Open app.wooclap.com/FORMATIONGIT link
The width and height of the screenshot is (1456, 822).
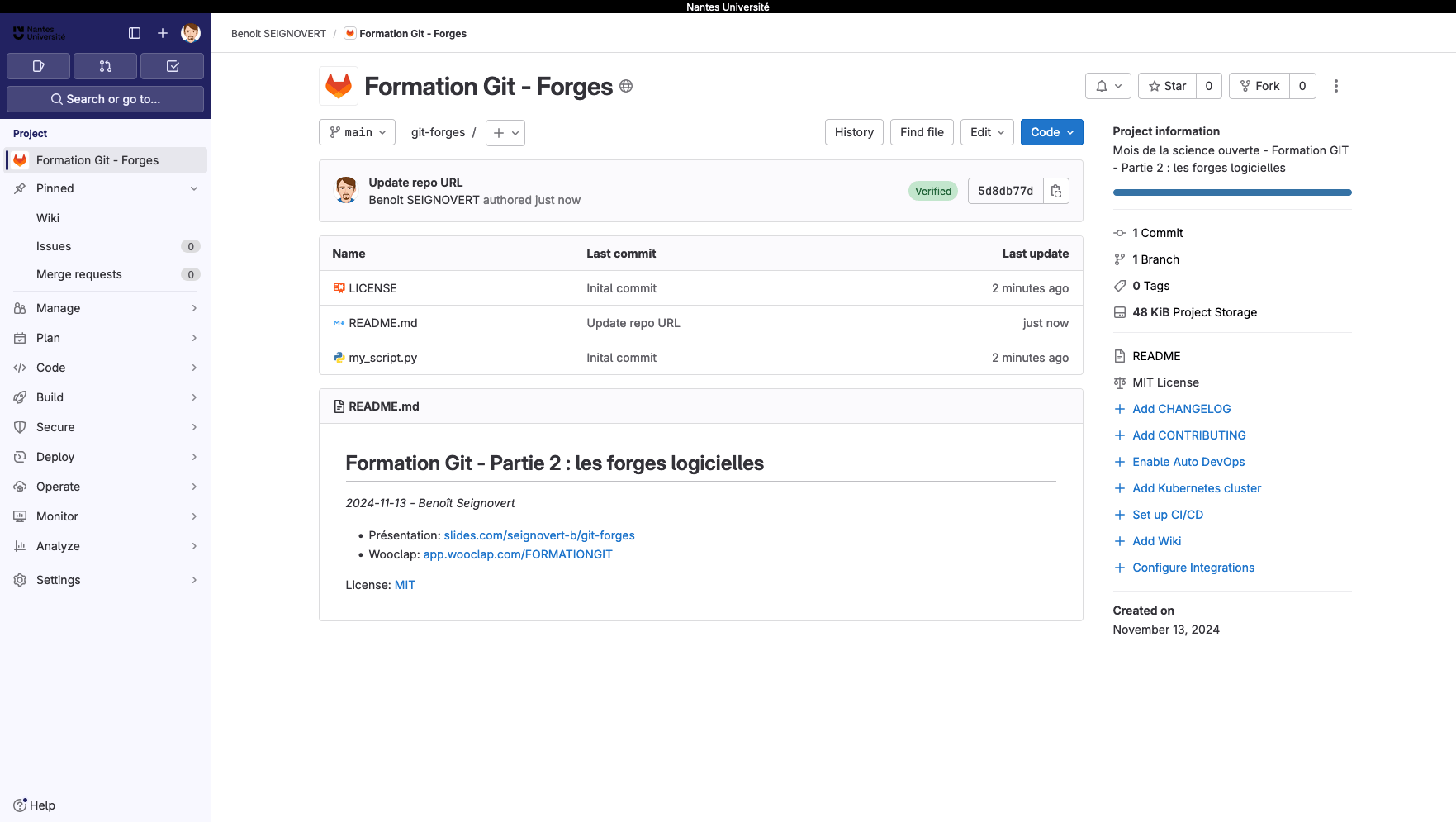click(x=518, y=554)
